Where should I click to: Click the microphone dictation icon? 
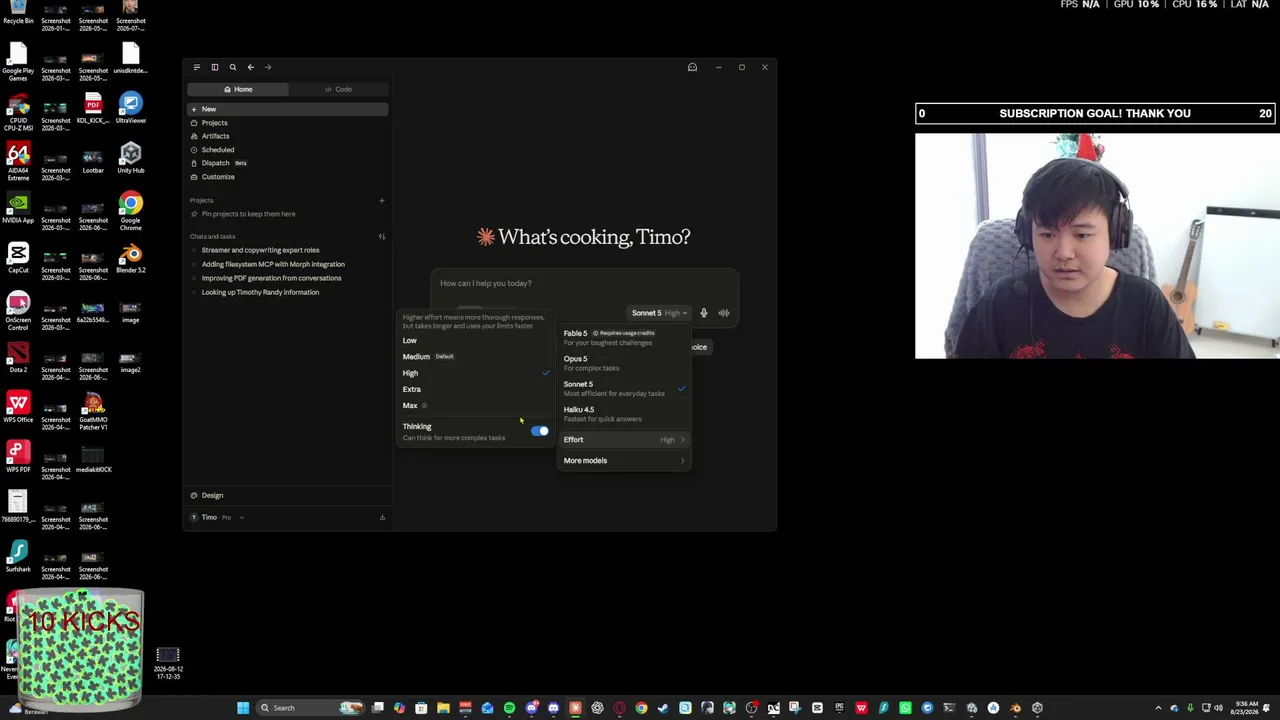(704, 313)
